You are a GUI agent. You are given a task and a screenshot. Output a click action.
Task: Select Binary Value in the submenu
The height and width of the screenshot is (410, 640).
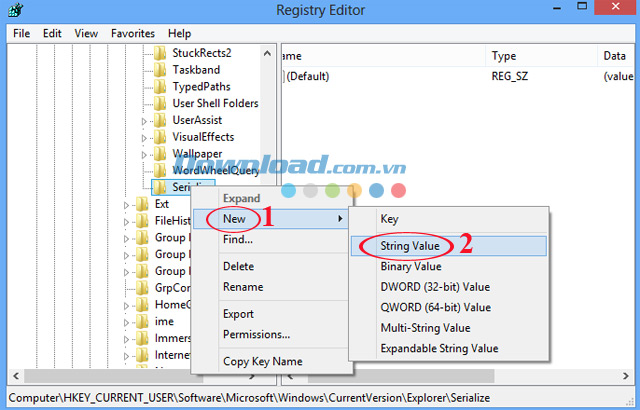pyautogui.click(x=449, y=266)
